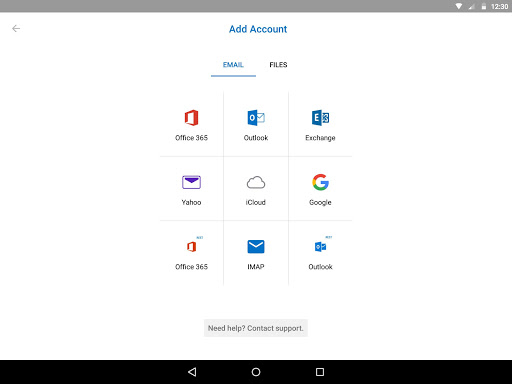Go back using the top-left arrow

point(16,29)
